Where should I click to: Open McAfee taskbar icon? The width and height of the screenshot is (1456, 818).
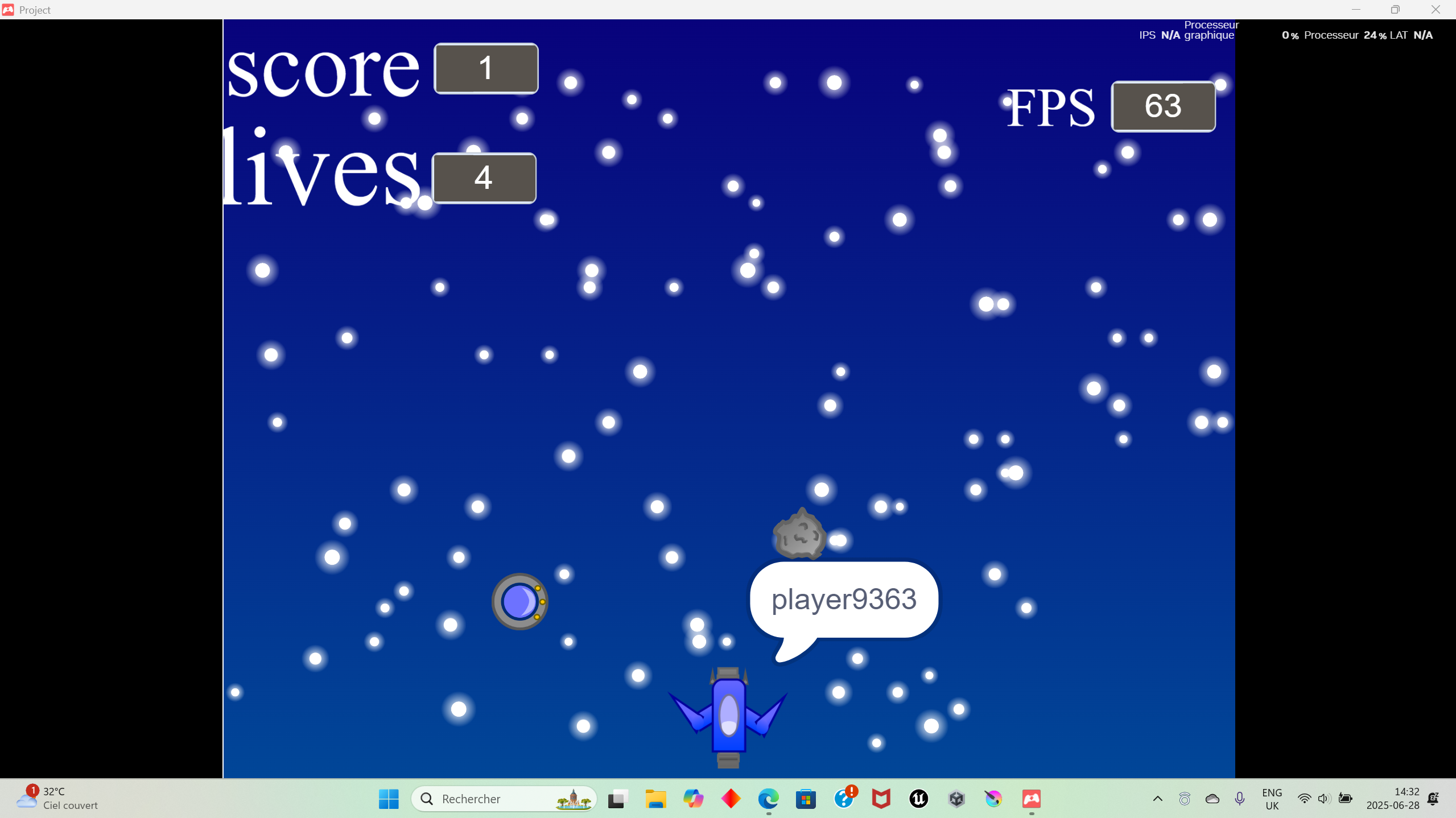click(x=881, y=799)
